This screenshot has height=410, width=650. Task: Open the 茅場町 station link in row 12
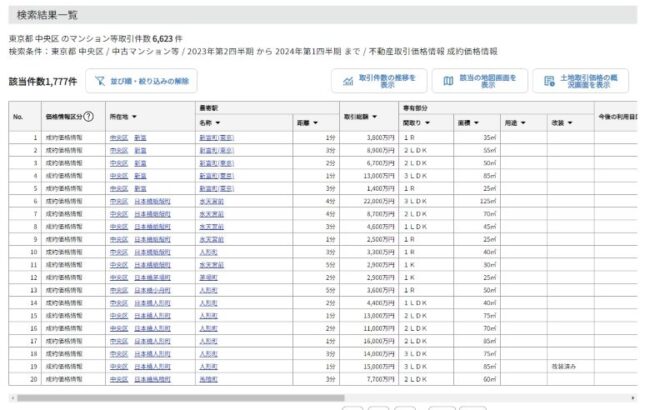pos(208,278)
